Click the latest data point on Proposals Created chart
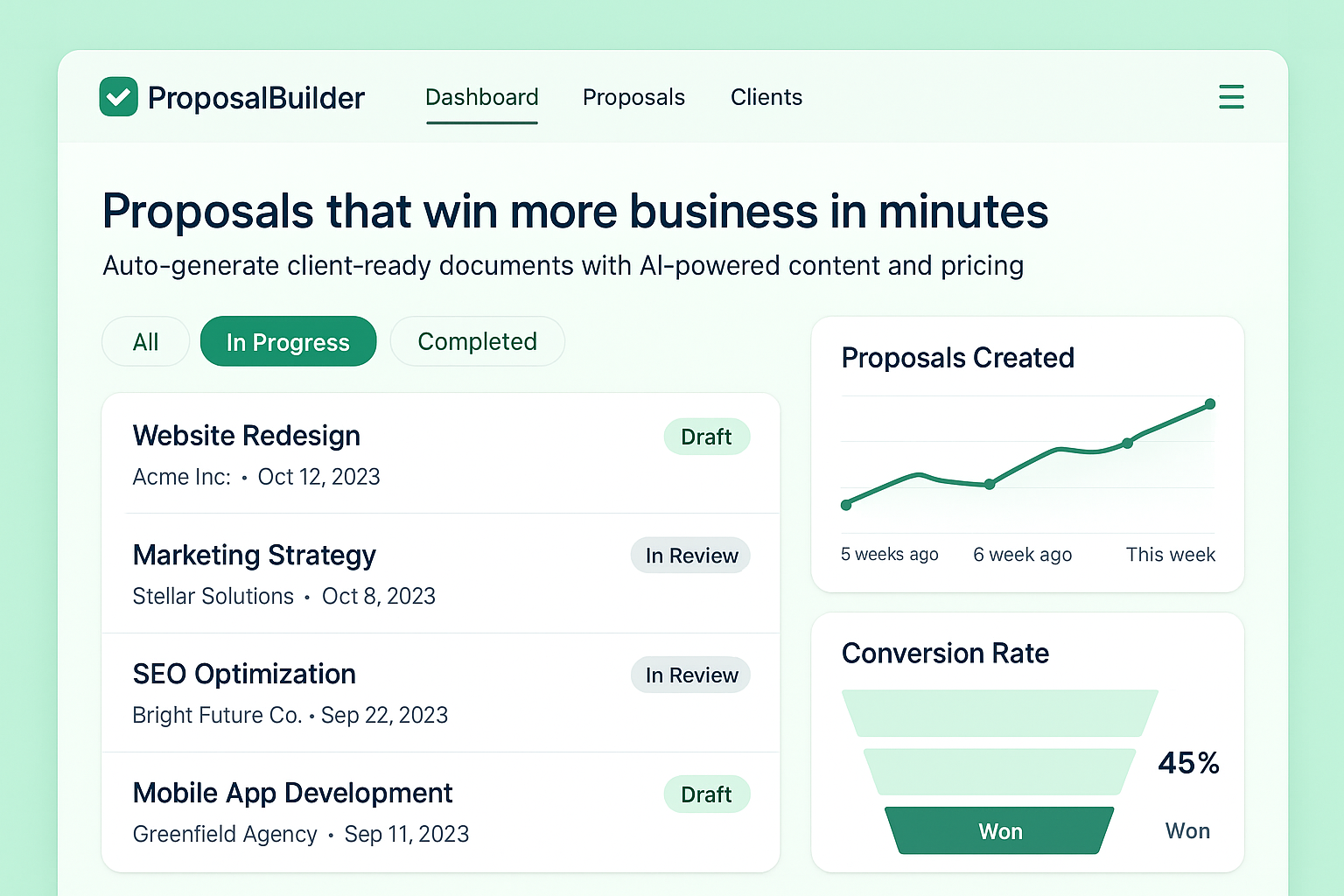This screenshot has height=896, width=1344. coord(1209,403)
